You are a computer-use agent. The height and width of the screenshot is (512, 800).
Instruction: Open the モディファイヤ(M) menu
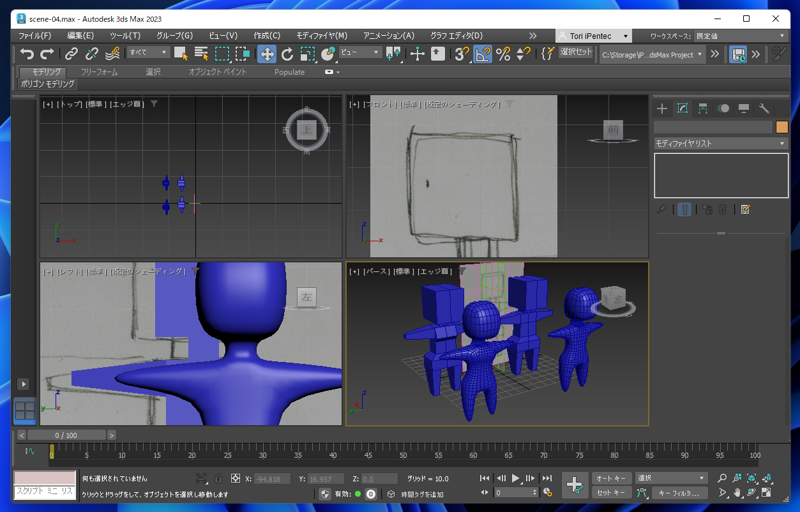click(x=322, y=36)
